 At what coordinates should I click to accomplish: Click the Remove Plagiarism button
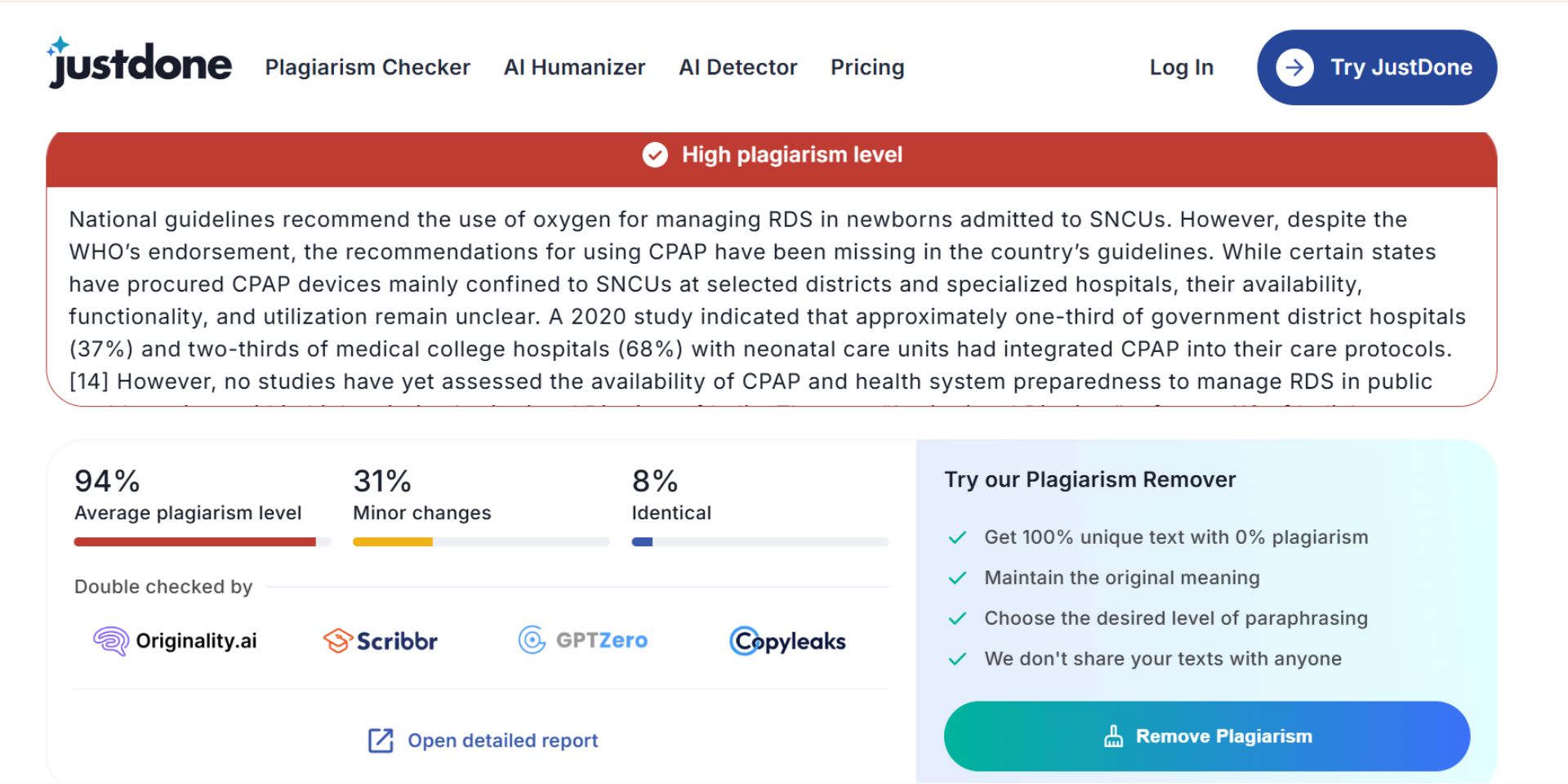(x=1207, y=737)
